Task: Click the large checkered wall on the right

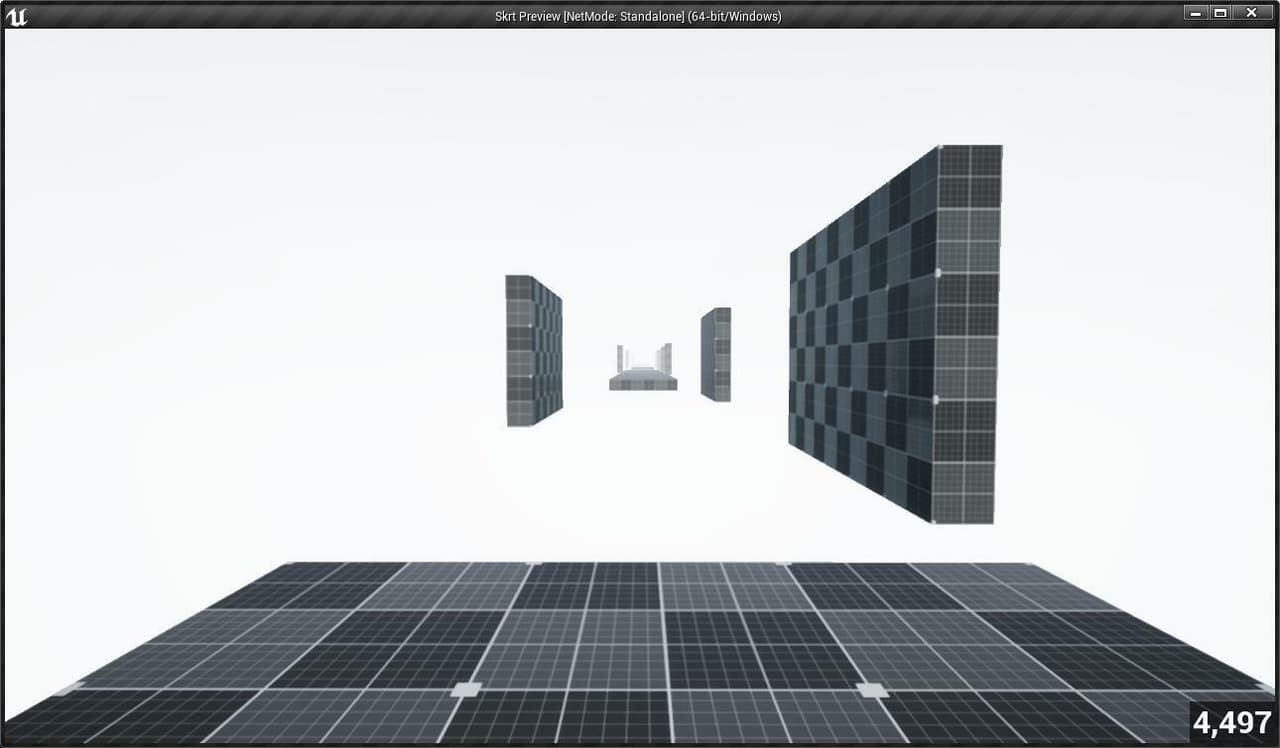Action: (895, 335)
